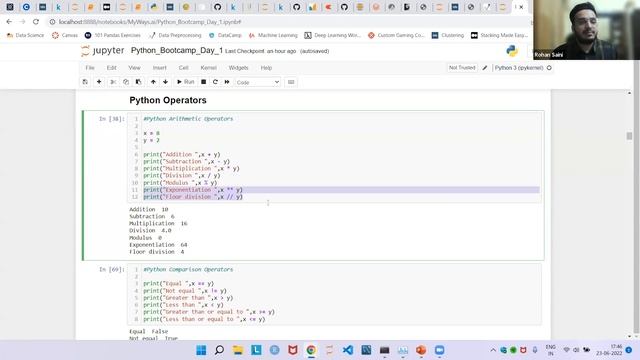
Task: Copy selected cells toolbar icon
Action: click(126, 82)
